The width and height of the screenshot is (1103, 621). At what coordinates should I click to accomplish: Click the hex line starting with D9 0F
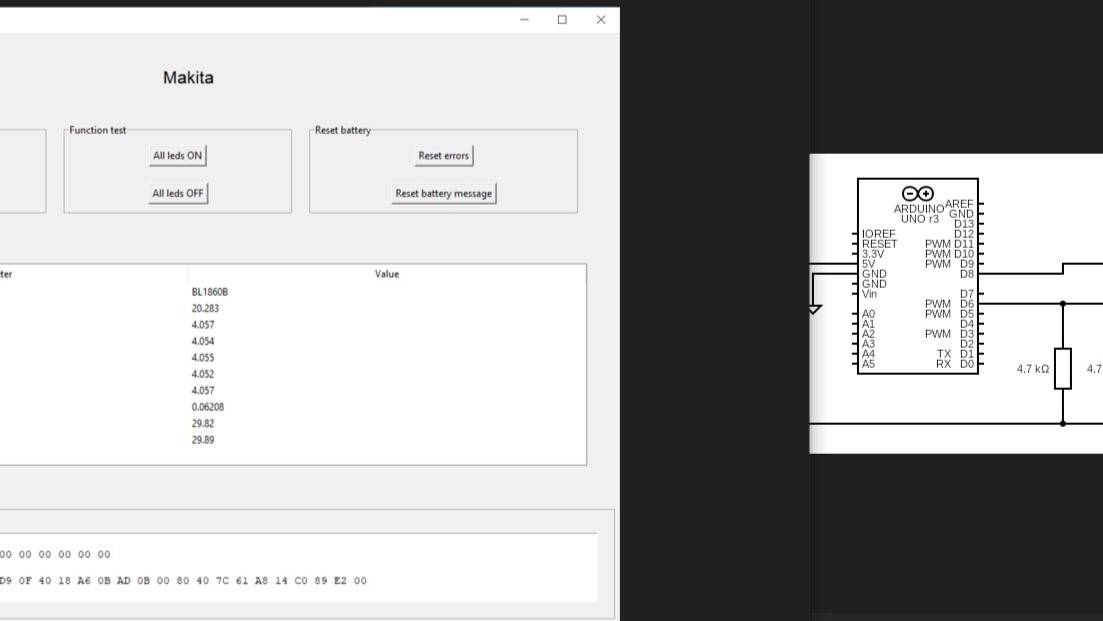click(183, 581)
